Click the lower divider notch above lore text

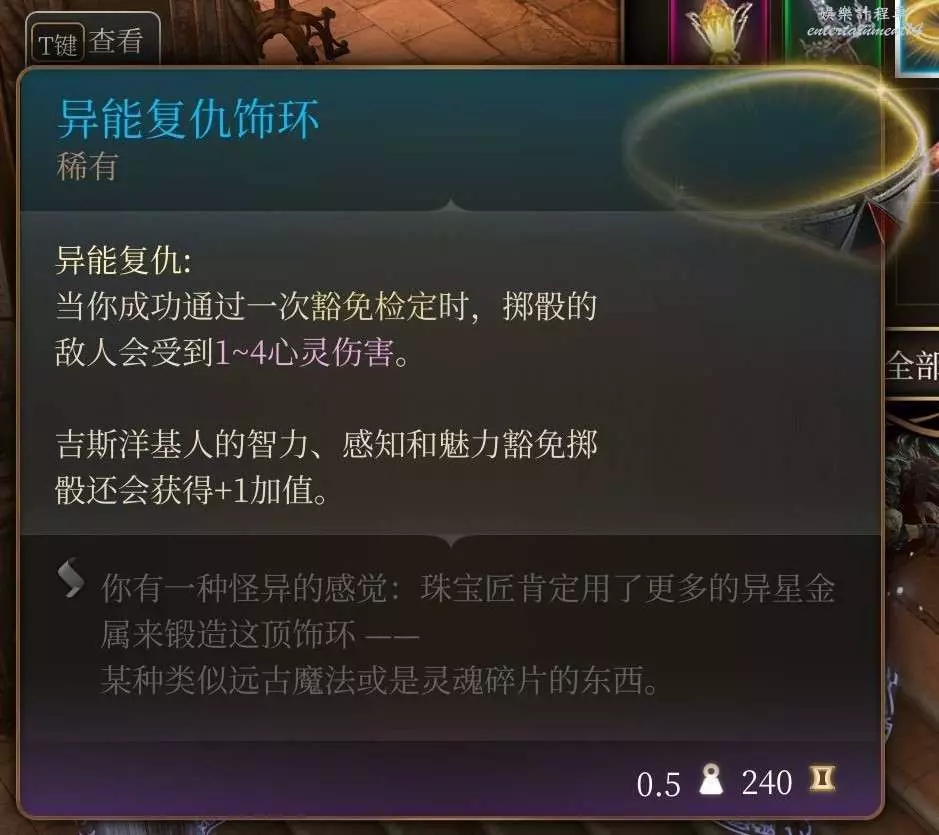(x=452, y=540)
